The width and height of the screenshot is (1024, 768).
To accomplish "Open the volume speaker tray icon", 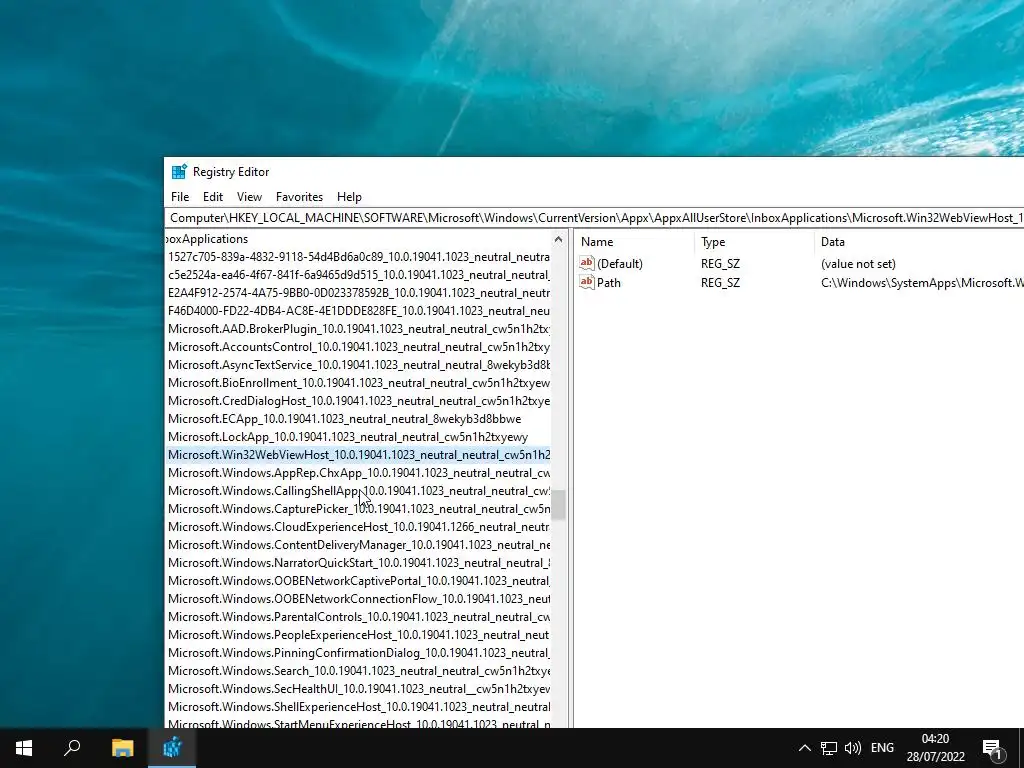I will click(x=852, y=748).
